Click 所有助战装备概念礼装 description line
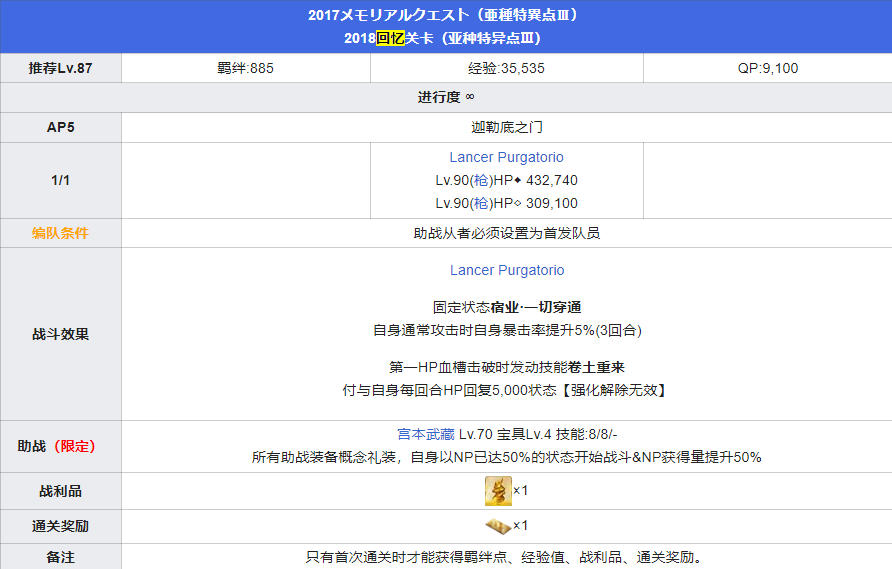 coord(507,457)
